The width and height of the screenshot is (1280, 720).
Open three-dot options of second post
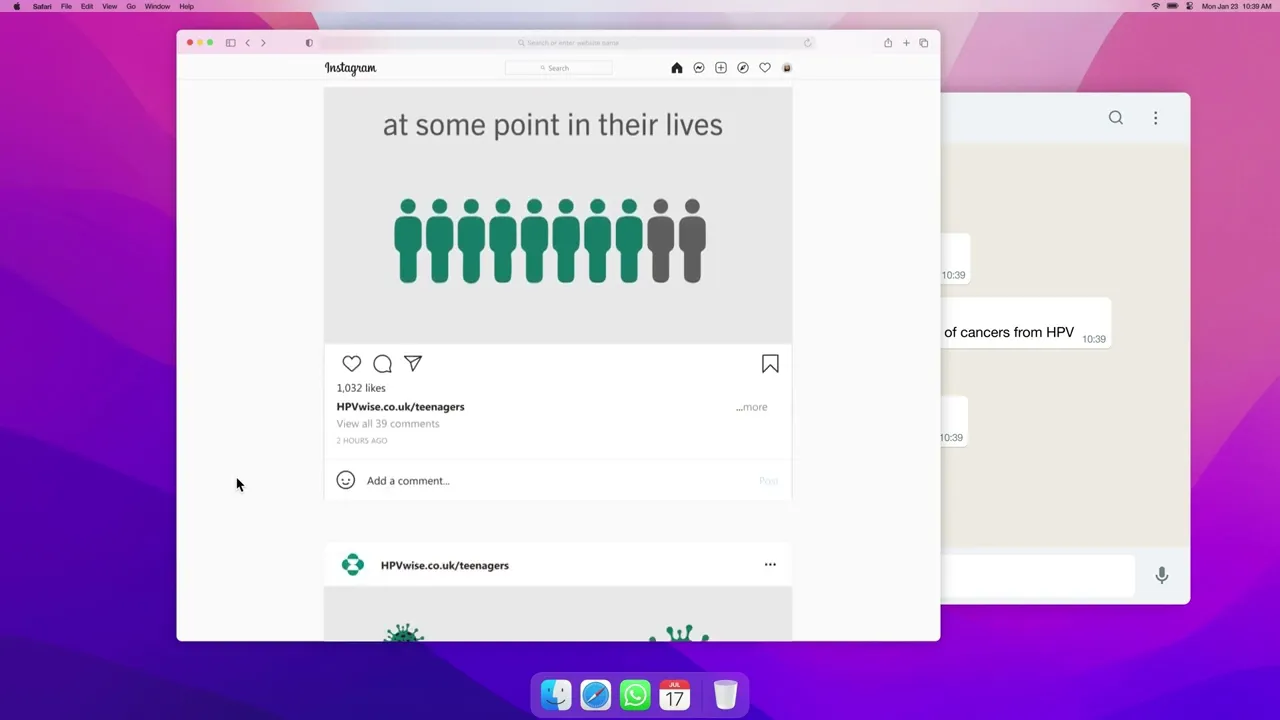coord(770,565)
